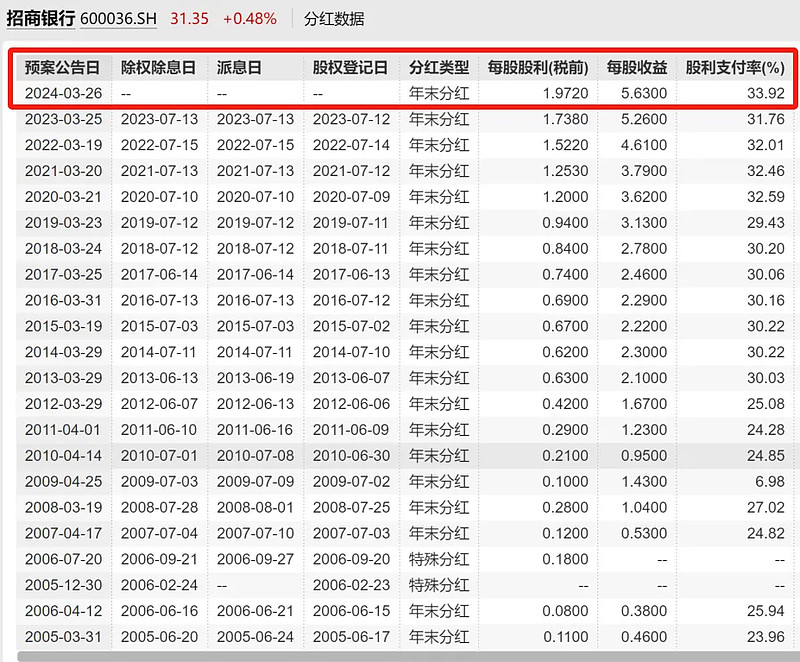
Task: Click payment date 2013-06-19
Action: (x=256, y=378)
